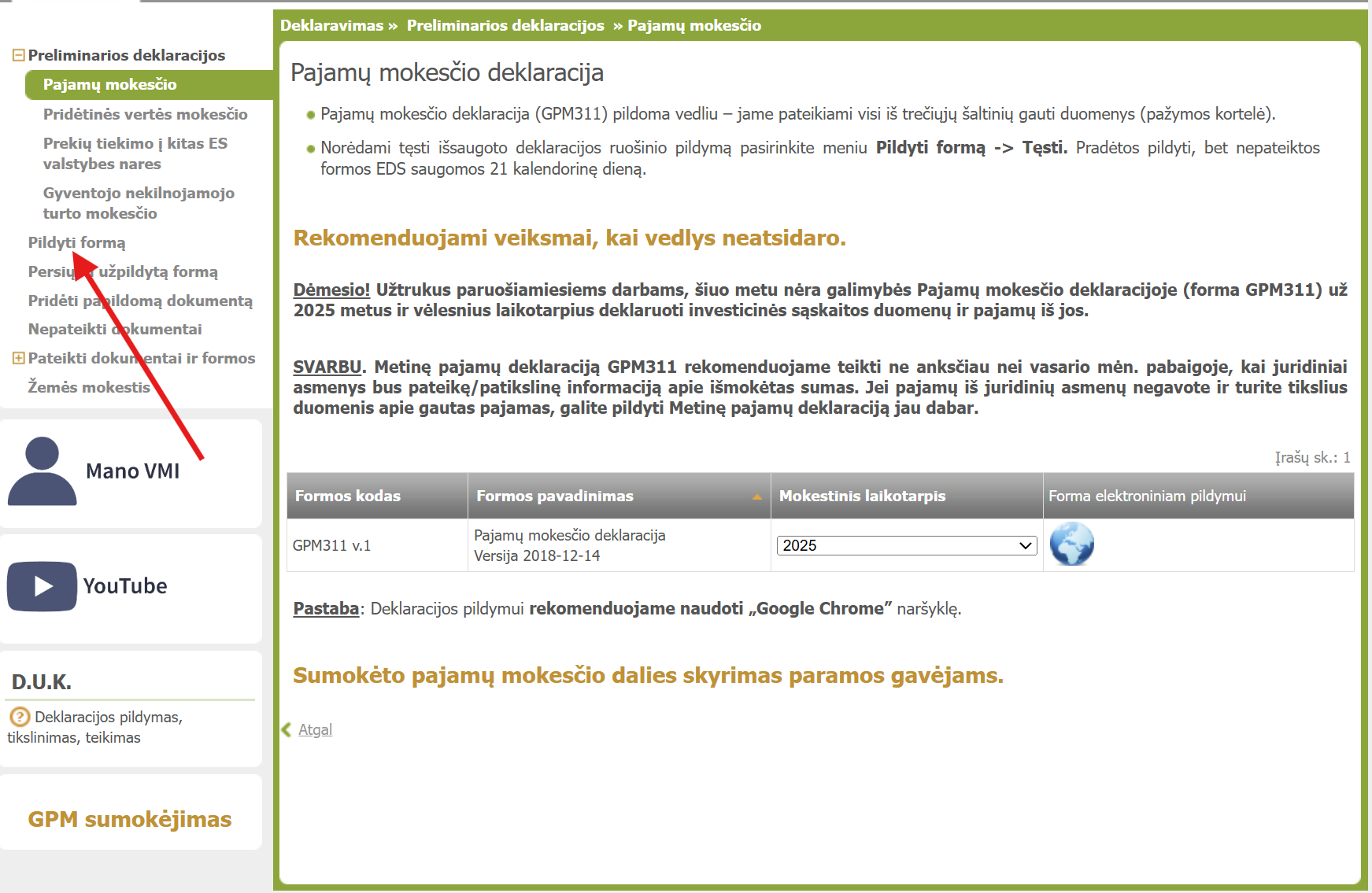This screenshot has height=893, width=1372.
Task: Click the Mano VMI person icon
Action: coord(42,471)
